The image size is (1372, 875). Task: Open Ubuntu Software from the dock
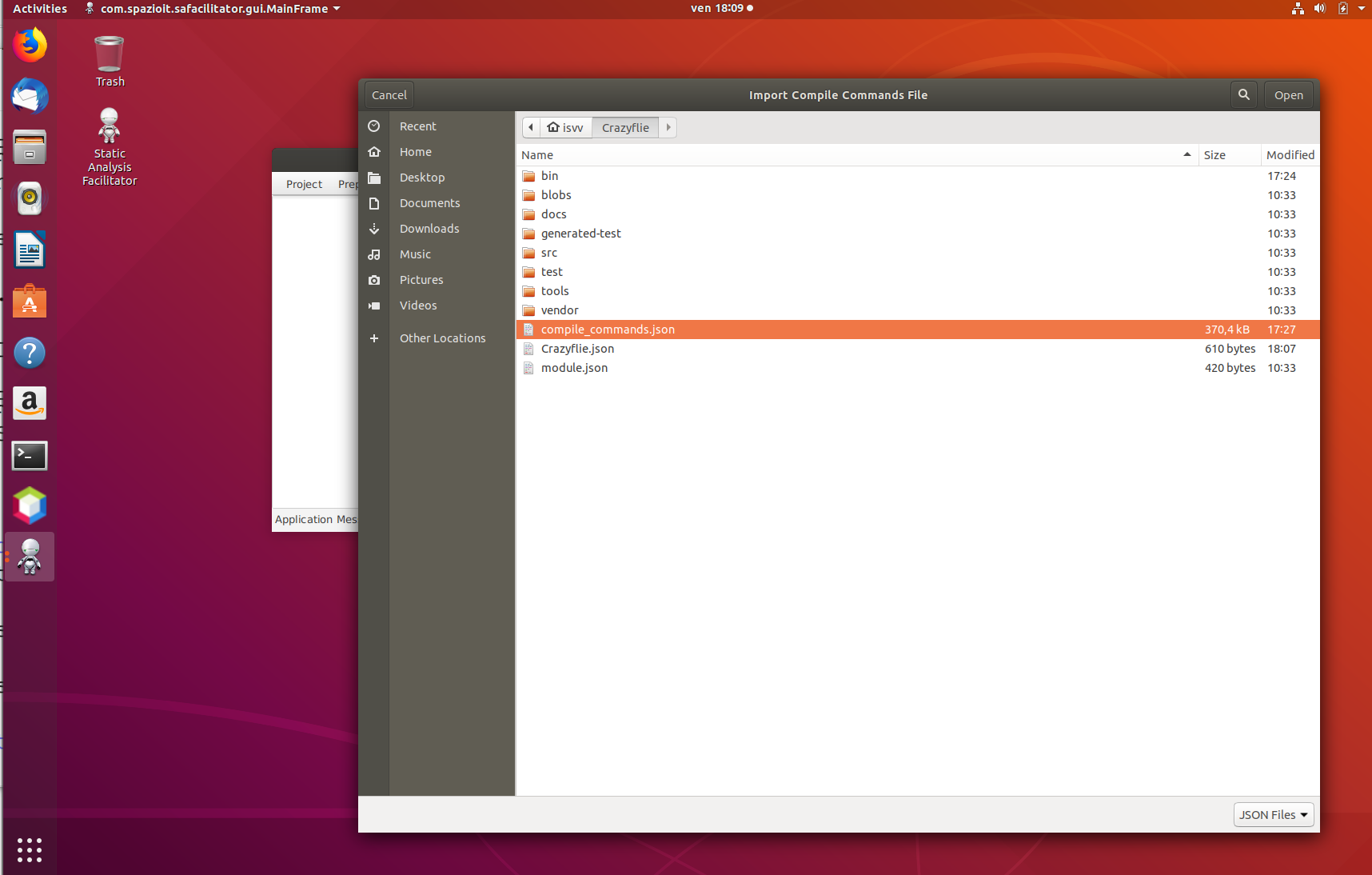[x=30, y=302]
